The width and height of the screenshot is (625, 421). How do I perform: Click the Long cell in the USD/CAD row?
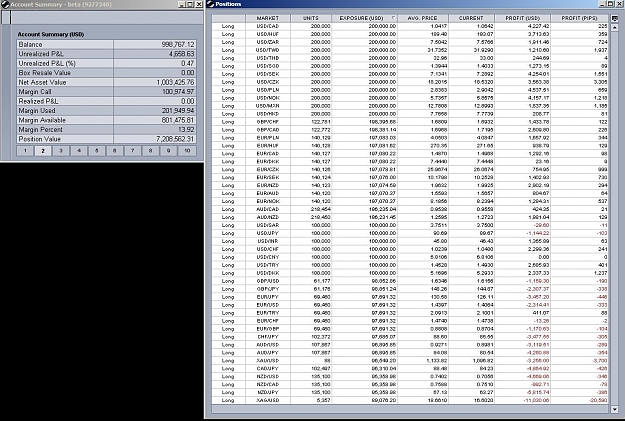pyautogui.click(x=228, y=26)
